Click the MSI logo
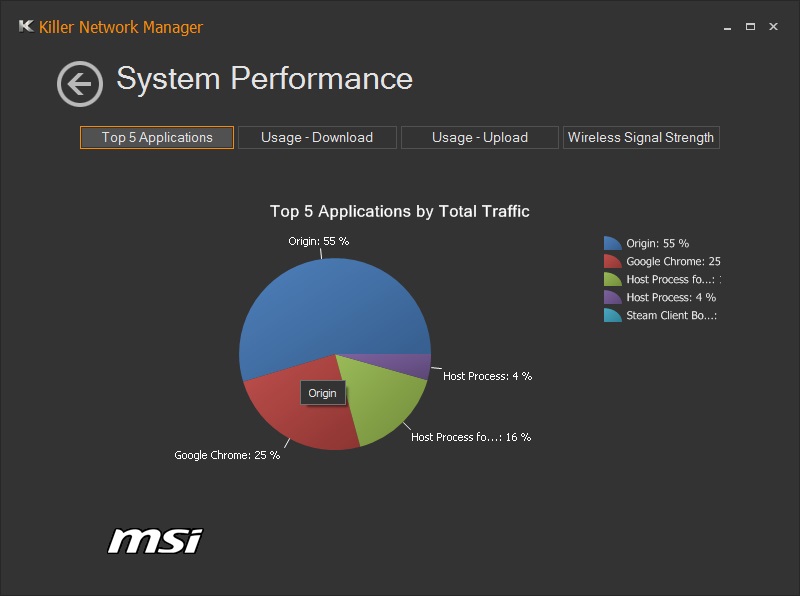This screenshot has width=800, height=596. click(155, 541)
